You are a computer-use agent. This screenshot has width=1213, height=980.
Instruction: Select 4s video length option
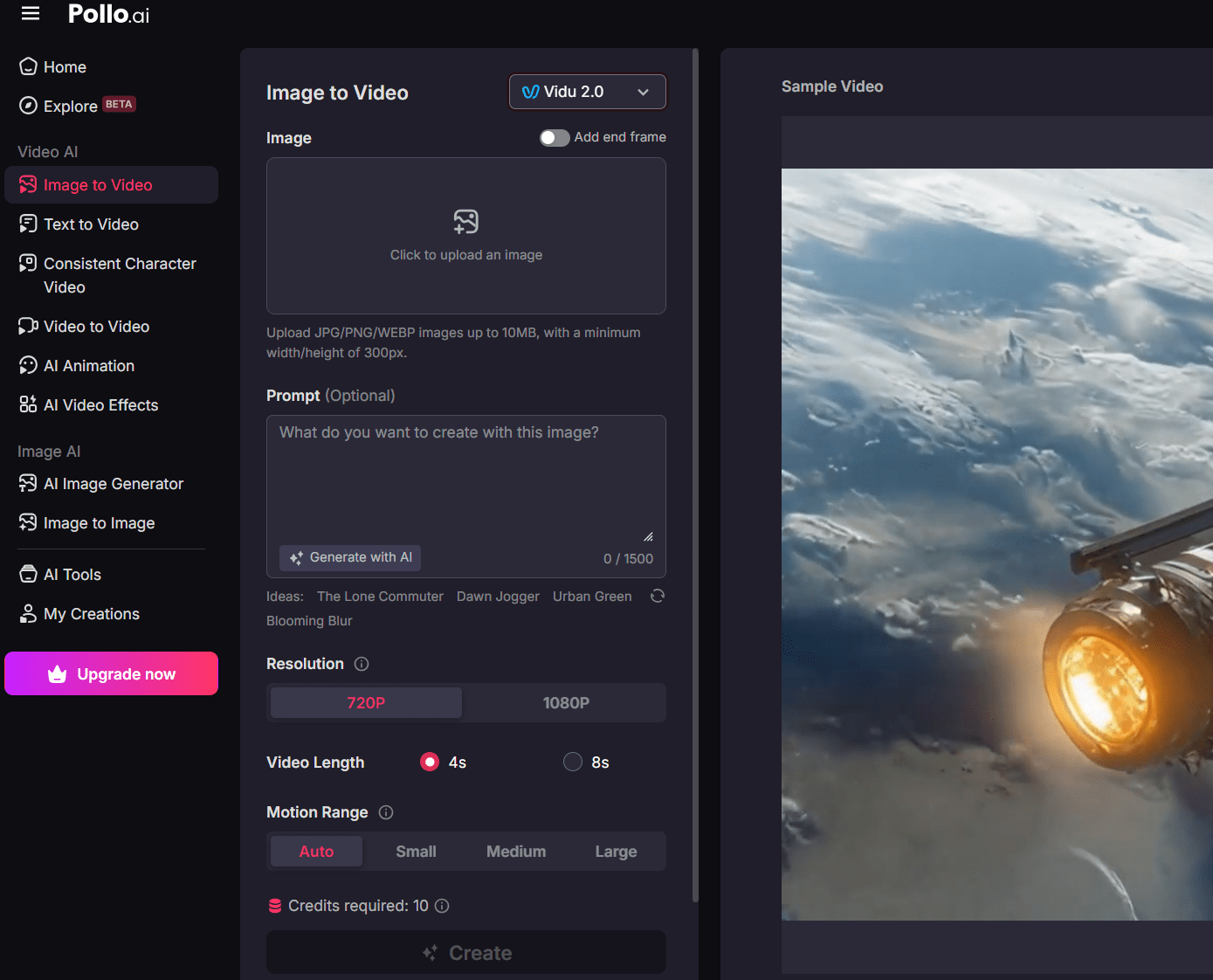(430, 762)
